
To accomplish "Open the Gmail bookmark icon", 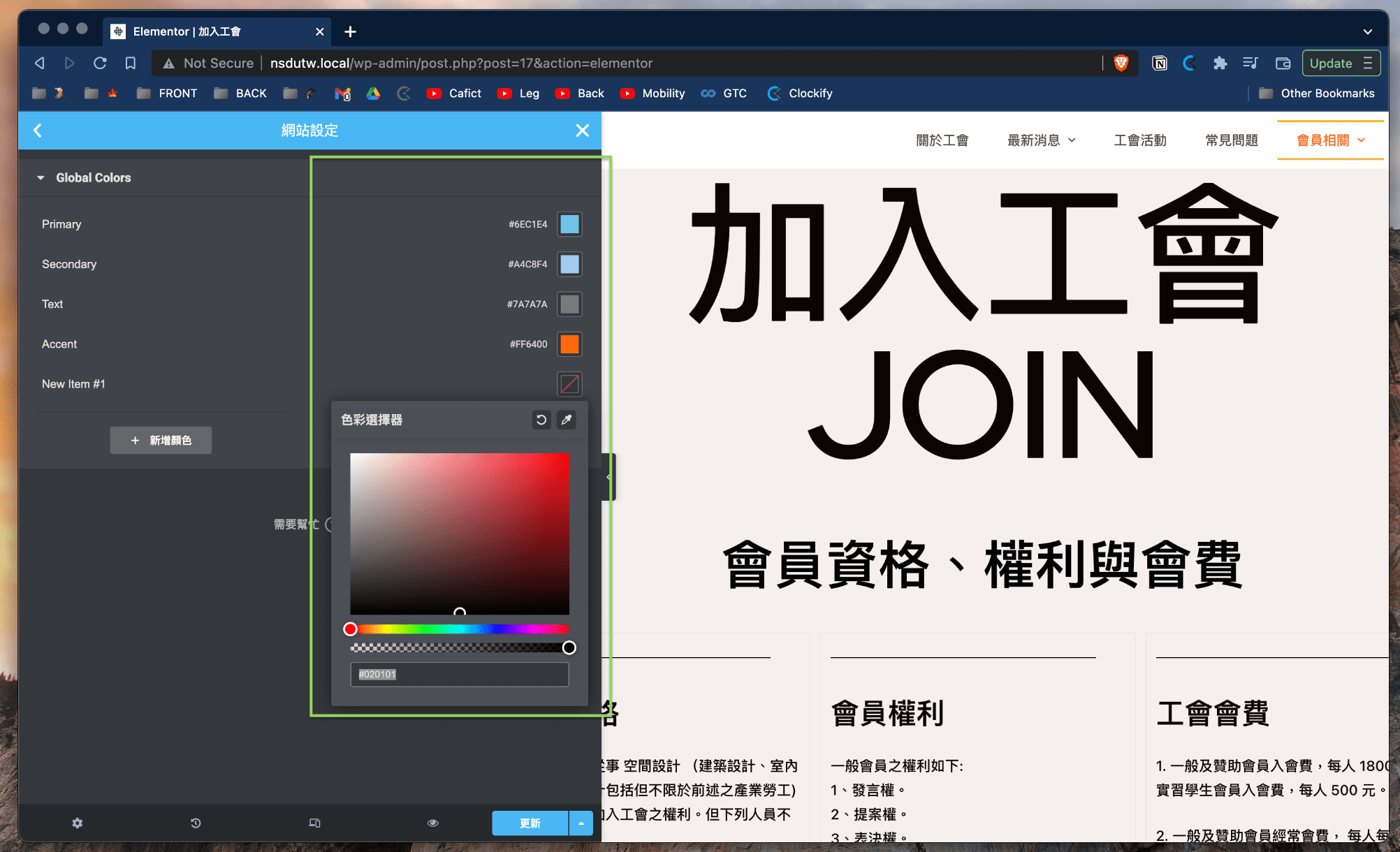I will point(342,94).
